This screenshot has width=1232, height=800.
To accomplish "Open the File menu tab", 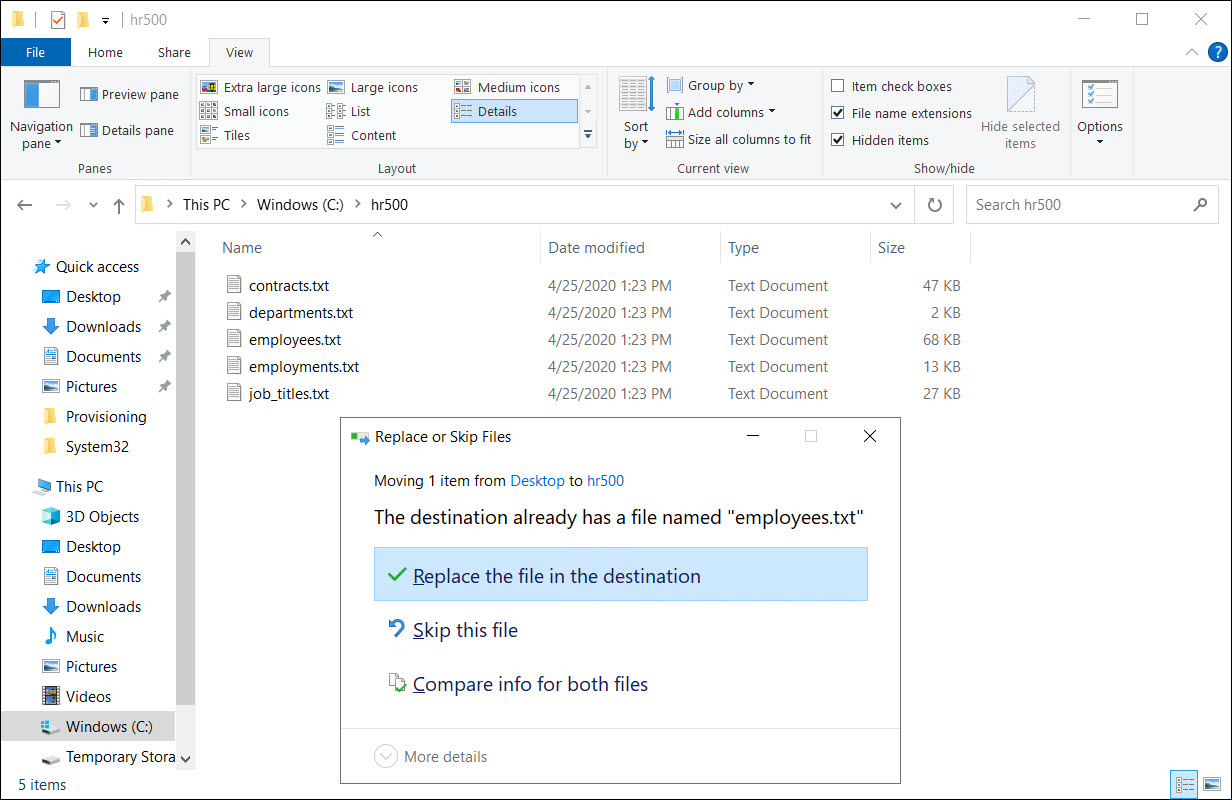I will click(35, 53).
